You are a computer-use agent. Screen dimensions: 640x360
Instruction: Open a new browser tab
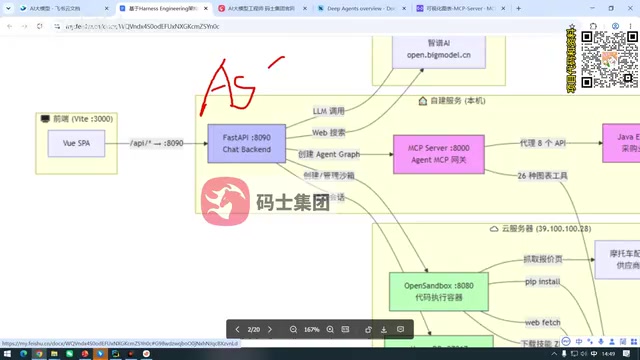click(x=518, y=8)
